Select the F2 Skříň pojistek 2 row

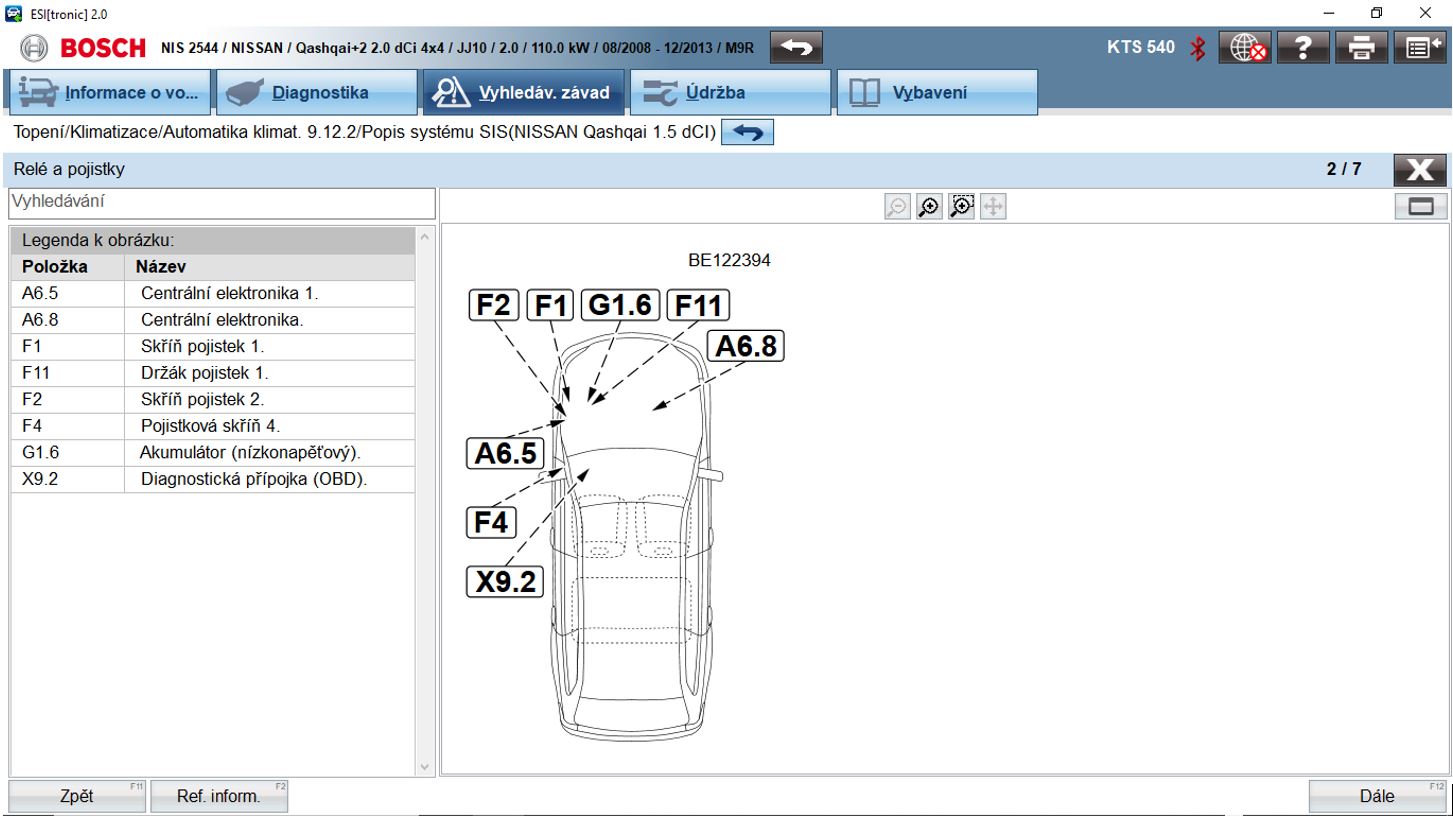coord(213,400)
